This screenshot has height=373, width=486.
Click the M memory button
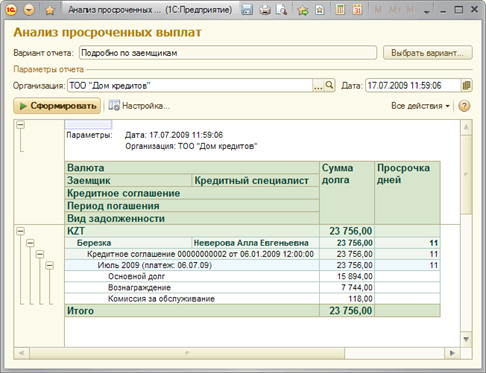(378, 10)
